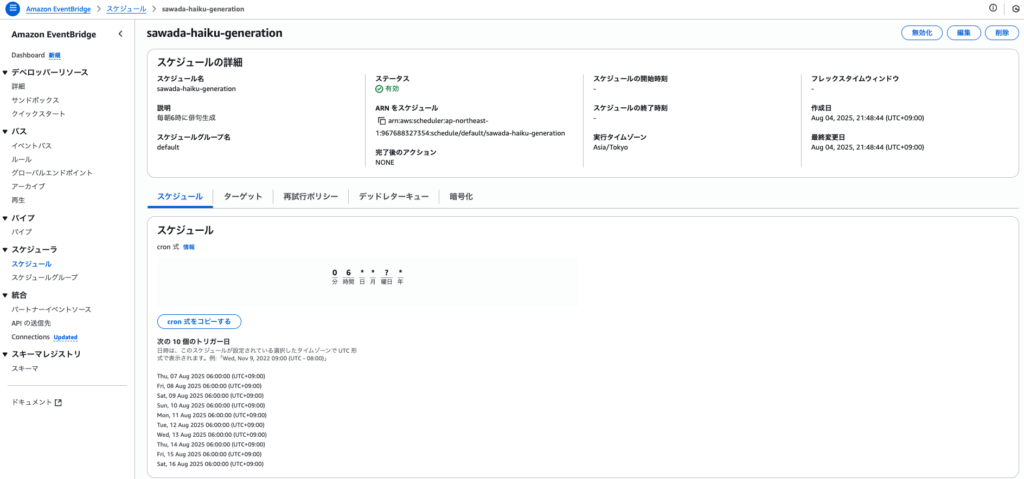Screen dimensions: 1024x479
Task: Open 再生 in the sidebar
Action: click(18, 200)
